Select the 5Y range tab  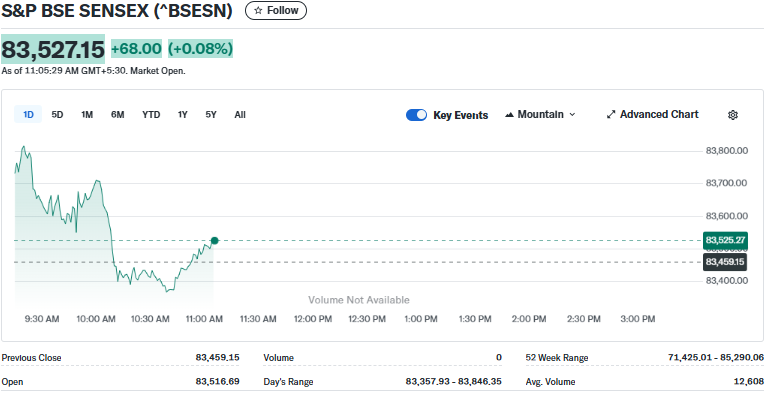[x=211, y=114]
